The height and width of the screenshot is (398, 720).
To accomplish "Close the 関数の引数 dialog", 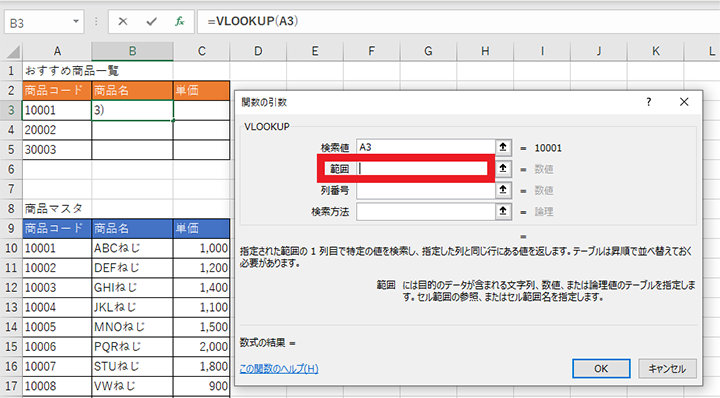I will click(x=684, y=102).
